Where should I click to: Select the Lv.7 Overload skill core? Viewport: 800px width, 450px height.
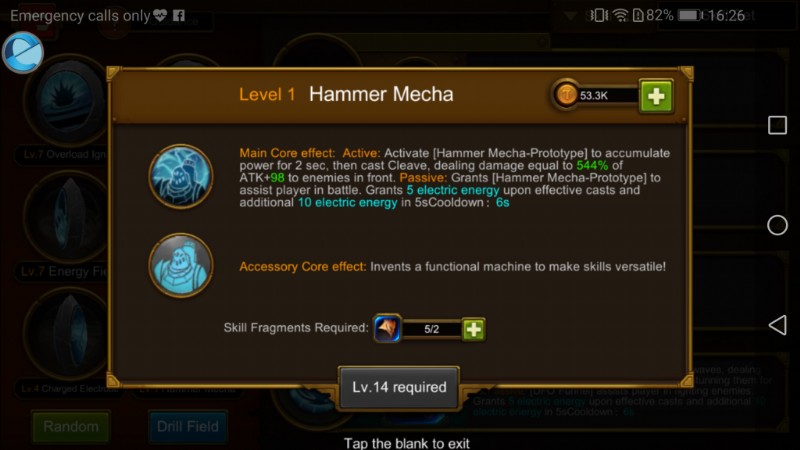pos(64,99)
